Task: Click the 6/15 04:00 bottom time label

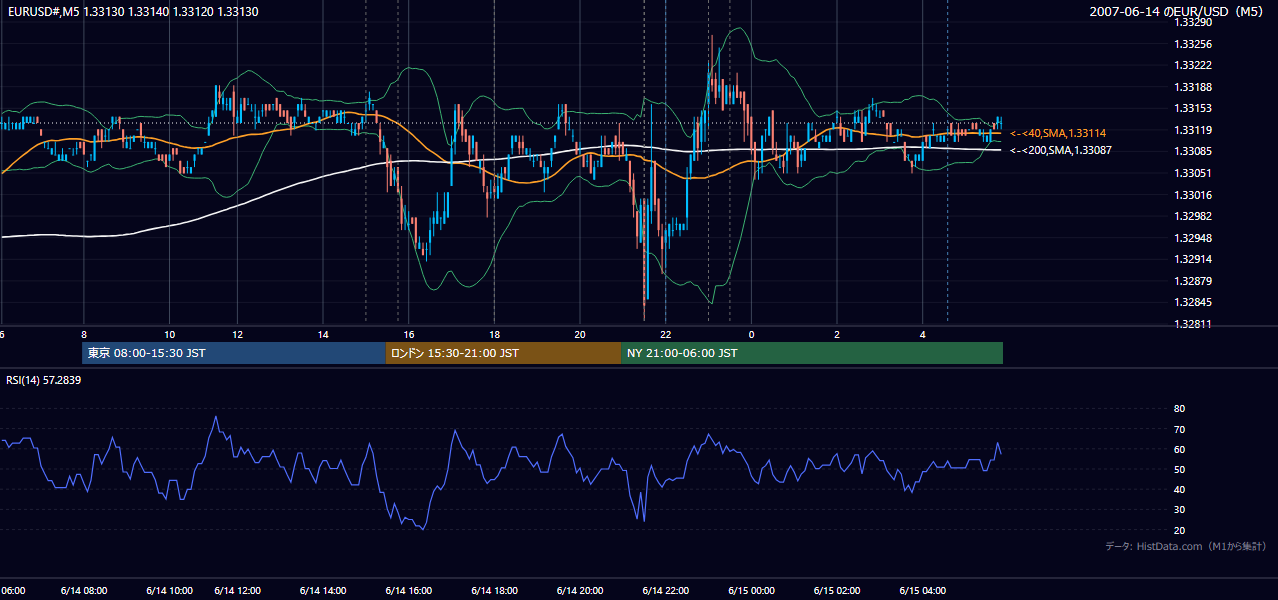Action: pyautogui.click(x=922, y=591)
